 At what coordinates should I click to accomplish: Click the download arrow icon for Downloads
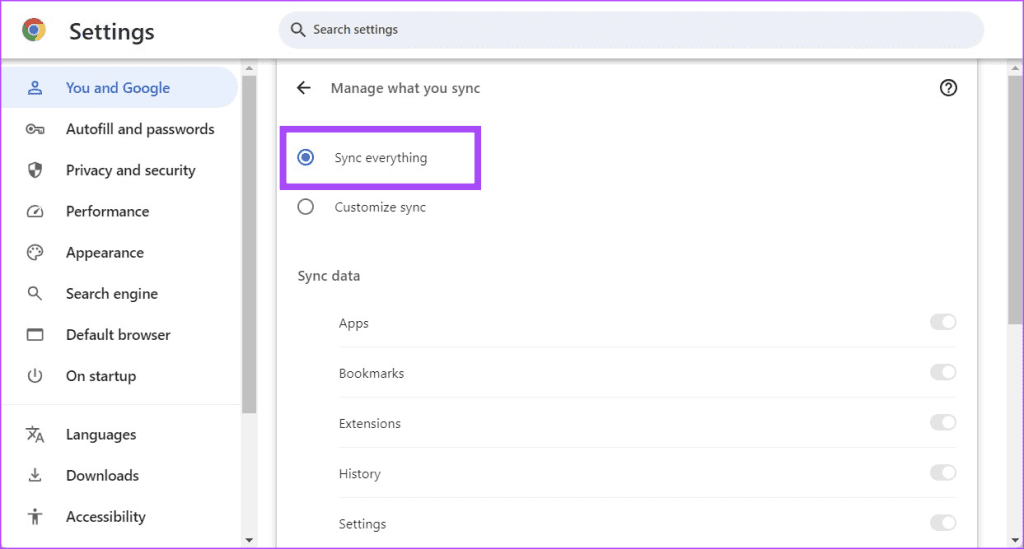click(x=35, y=475)
